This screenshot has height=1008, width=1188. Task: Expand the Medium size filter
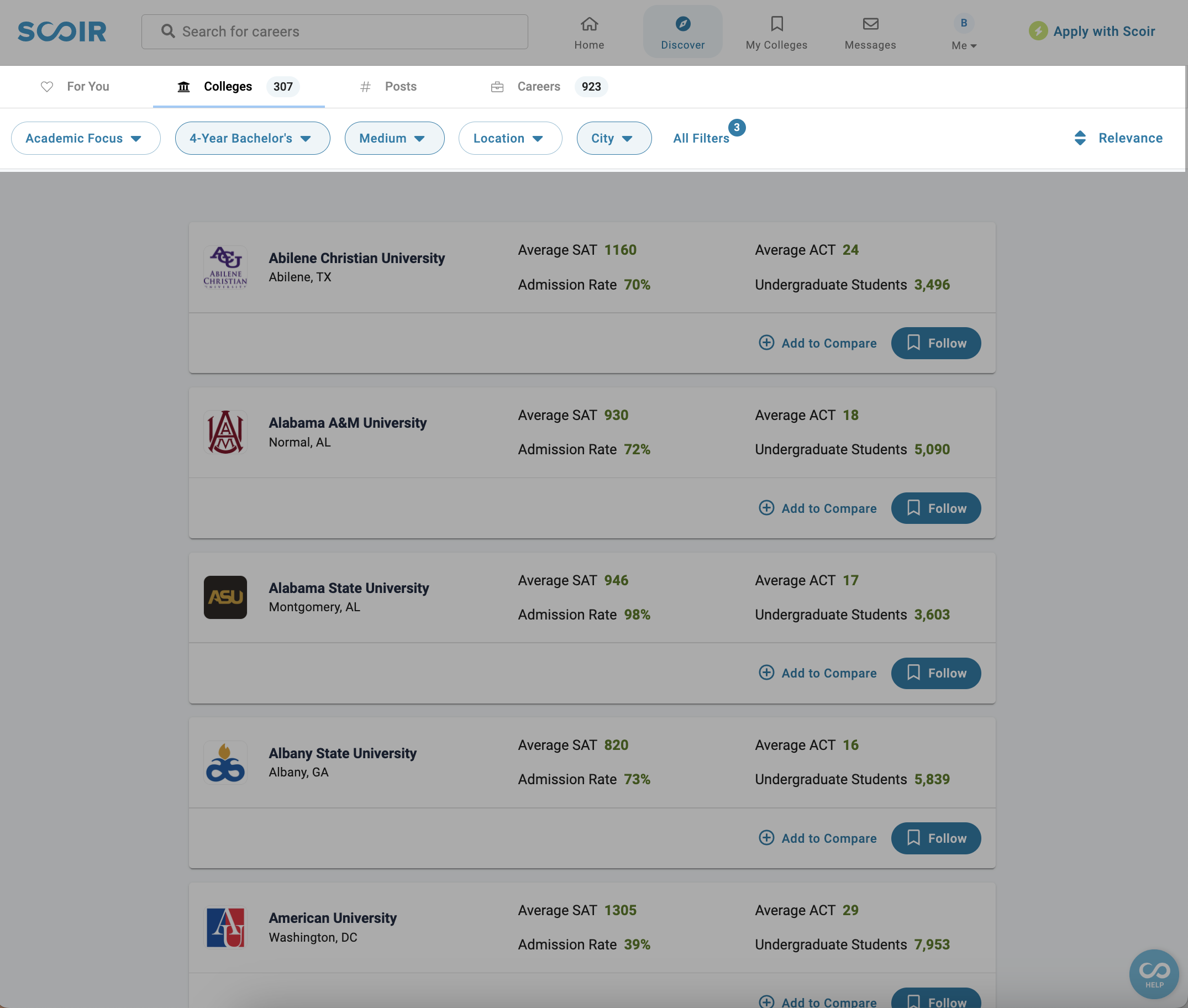[395, 138]
